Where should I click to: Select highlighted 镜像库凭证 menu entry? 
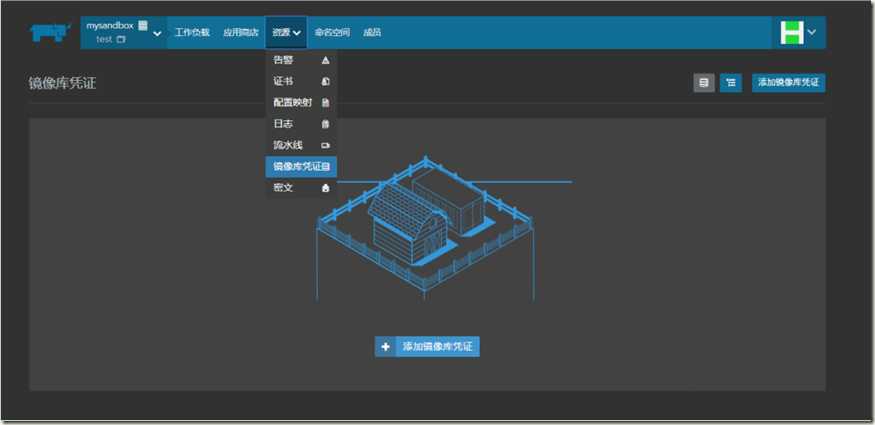[301, 166]
